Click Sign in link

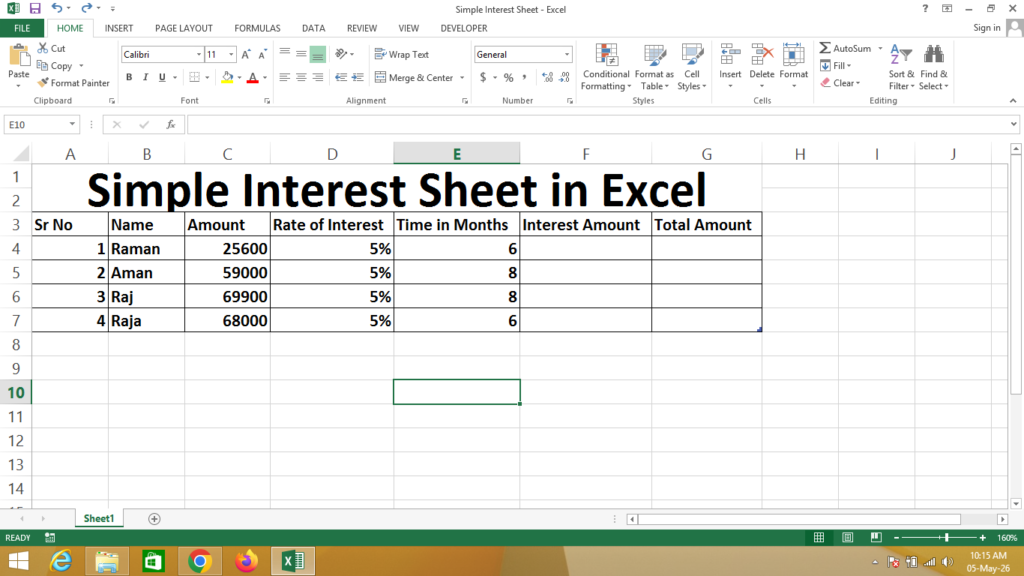click(x=987, y=27)
